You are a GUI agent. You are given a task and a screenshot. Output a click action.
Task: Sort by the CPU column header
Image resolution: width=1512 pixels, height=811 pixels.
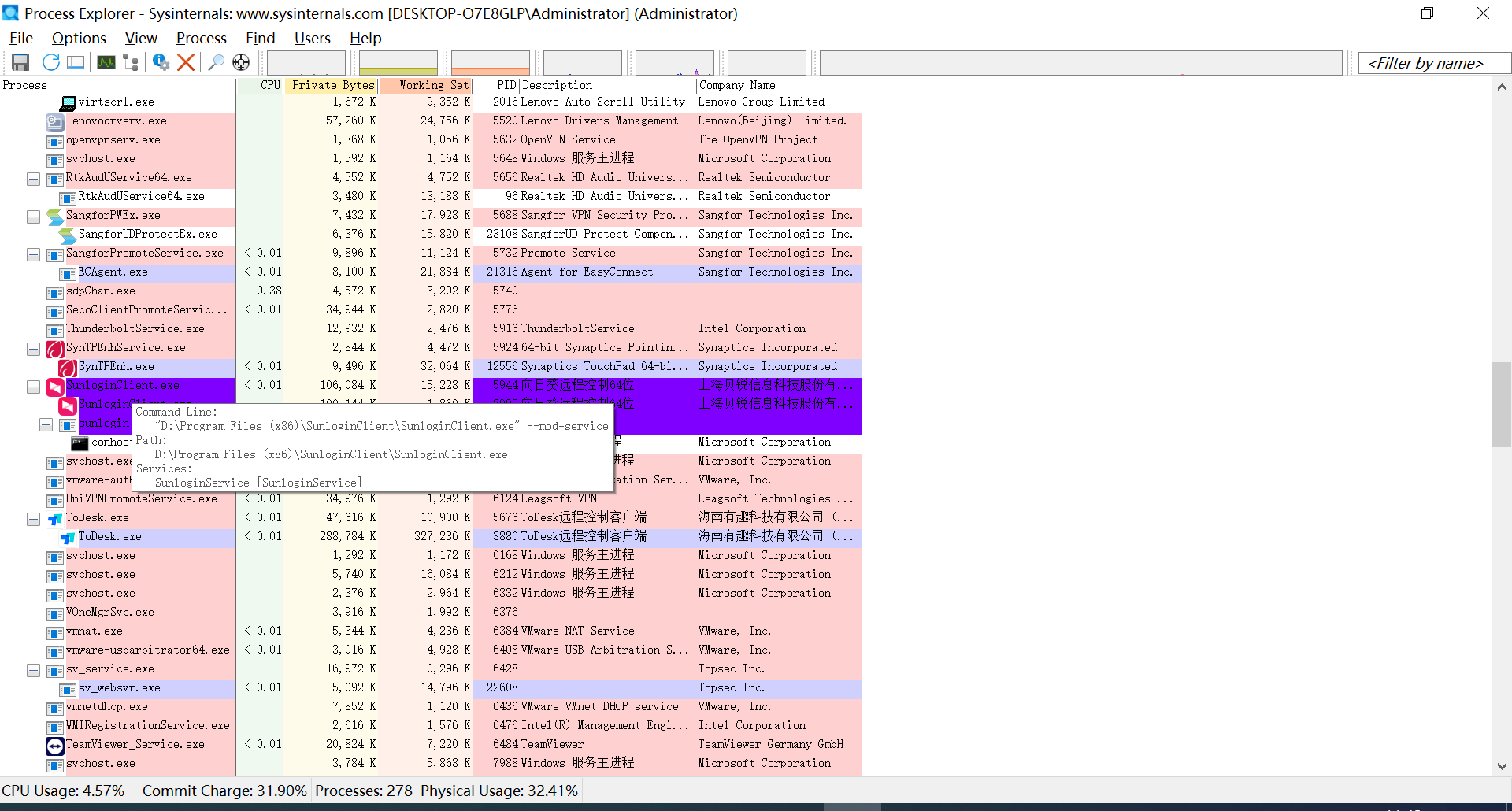click(261, 85)
